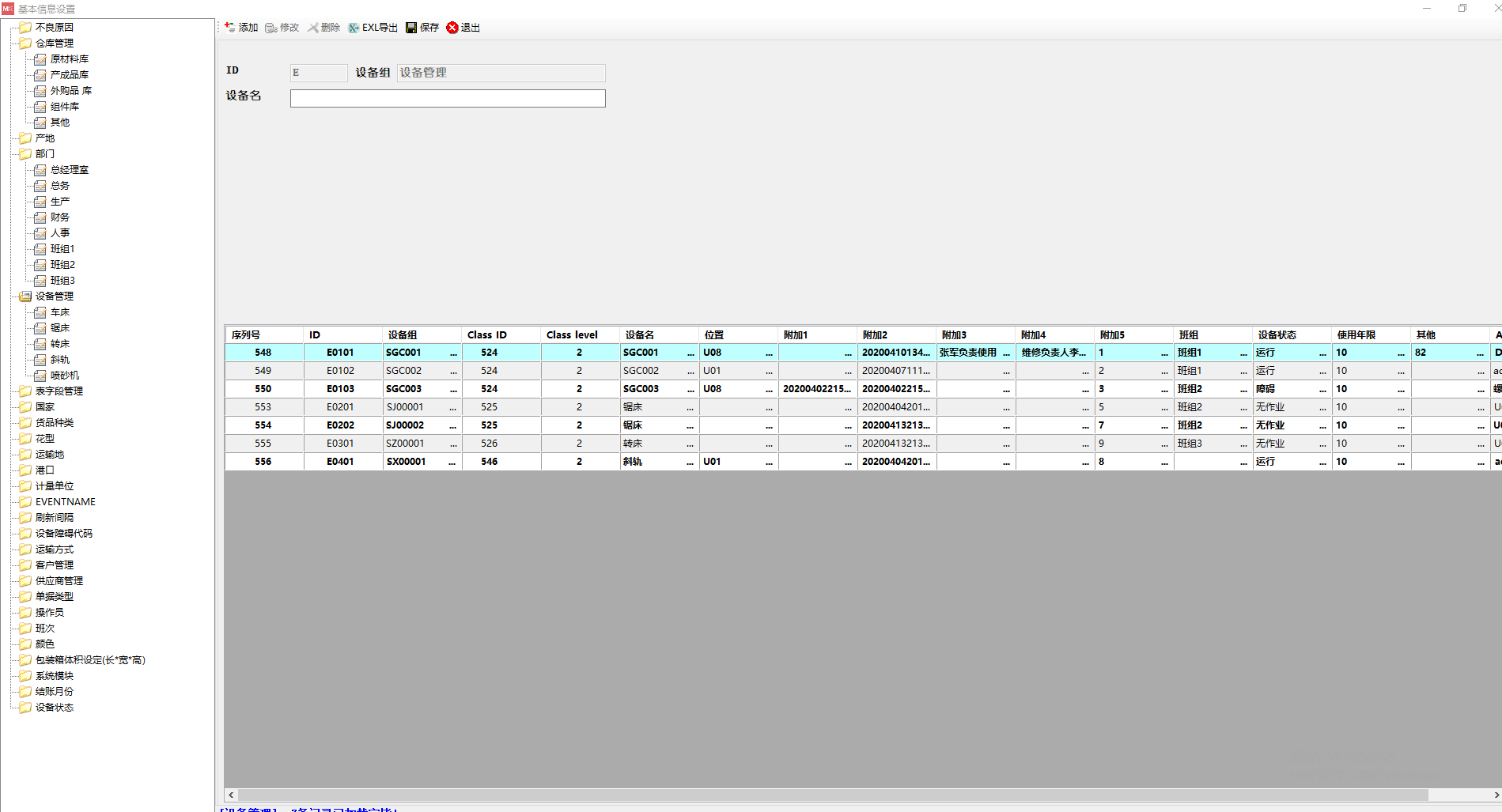The image size is (1502, 812).
Task: Click the EVENTNAME folder icon
Action: (25, 502)
